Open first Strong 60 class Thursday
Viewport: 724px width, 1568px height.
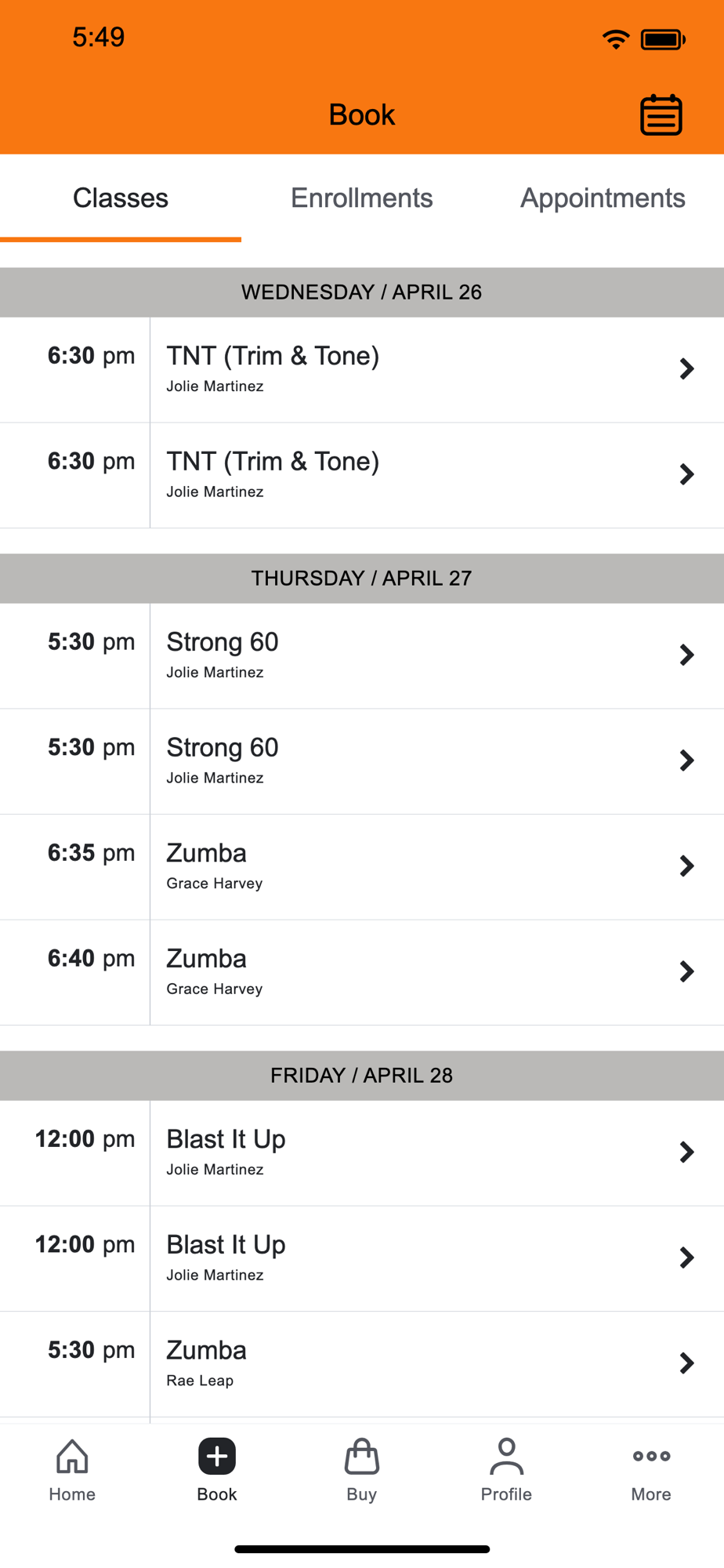[x=362, y=655]
